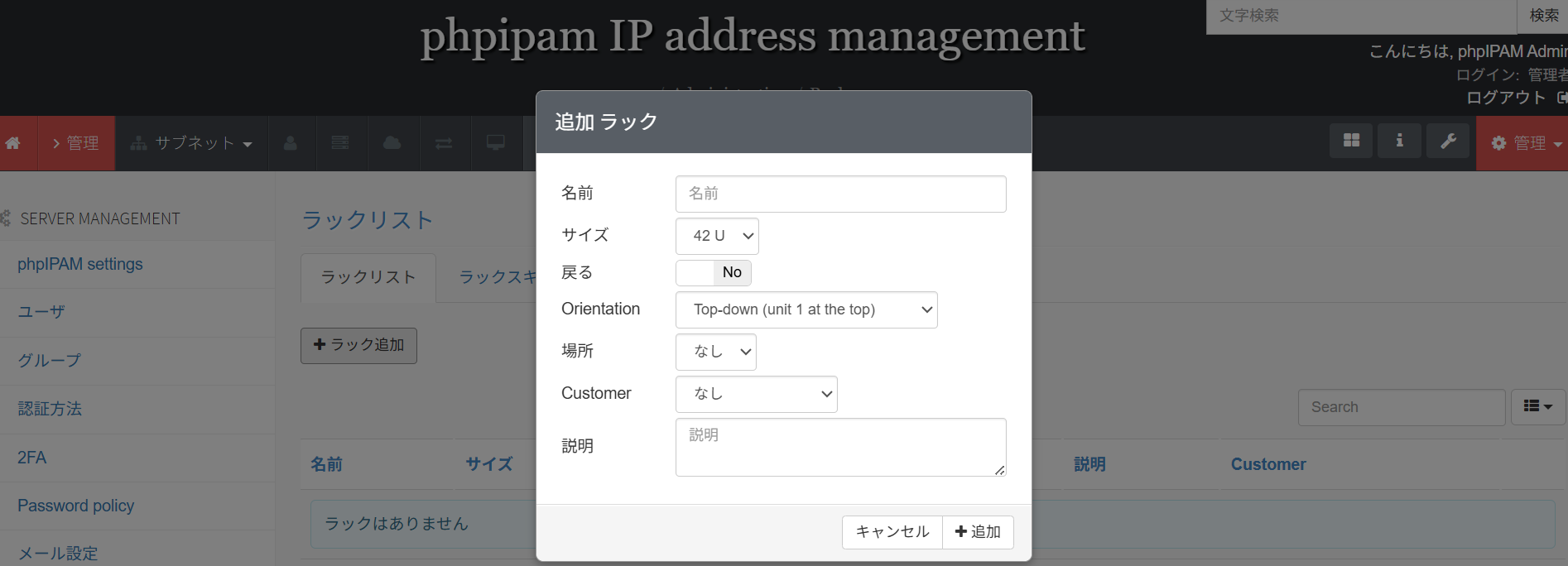Expand the red 管理 gear menu
Screen dimensions: 1568x566
point(1522,143)
